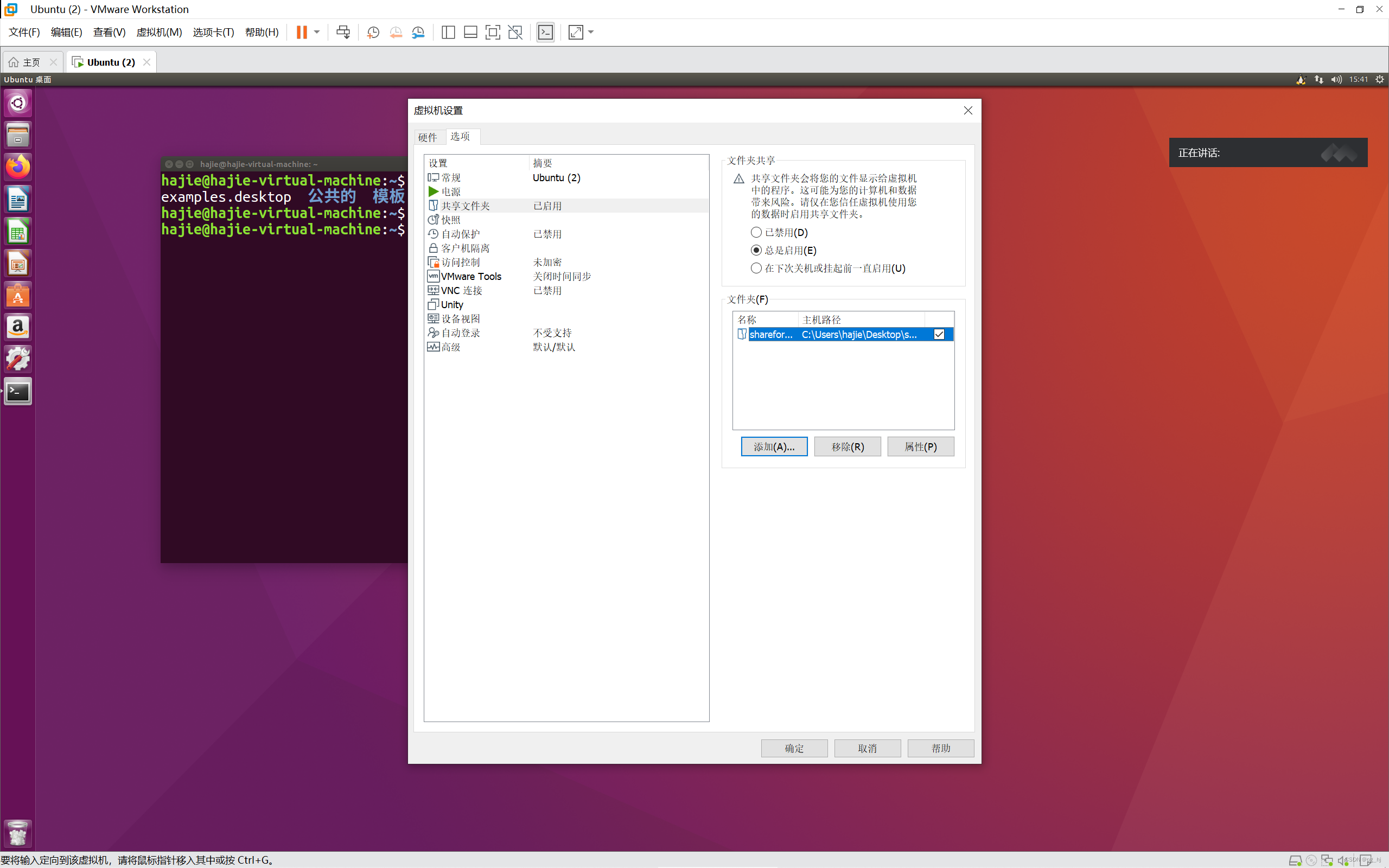Open the volume indicator in Ubuntu's top panel
The height and width of the screenshot is (868, 1389).
point(1336,79)
